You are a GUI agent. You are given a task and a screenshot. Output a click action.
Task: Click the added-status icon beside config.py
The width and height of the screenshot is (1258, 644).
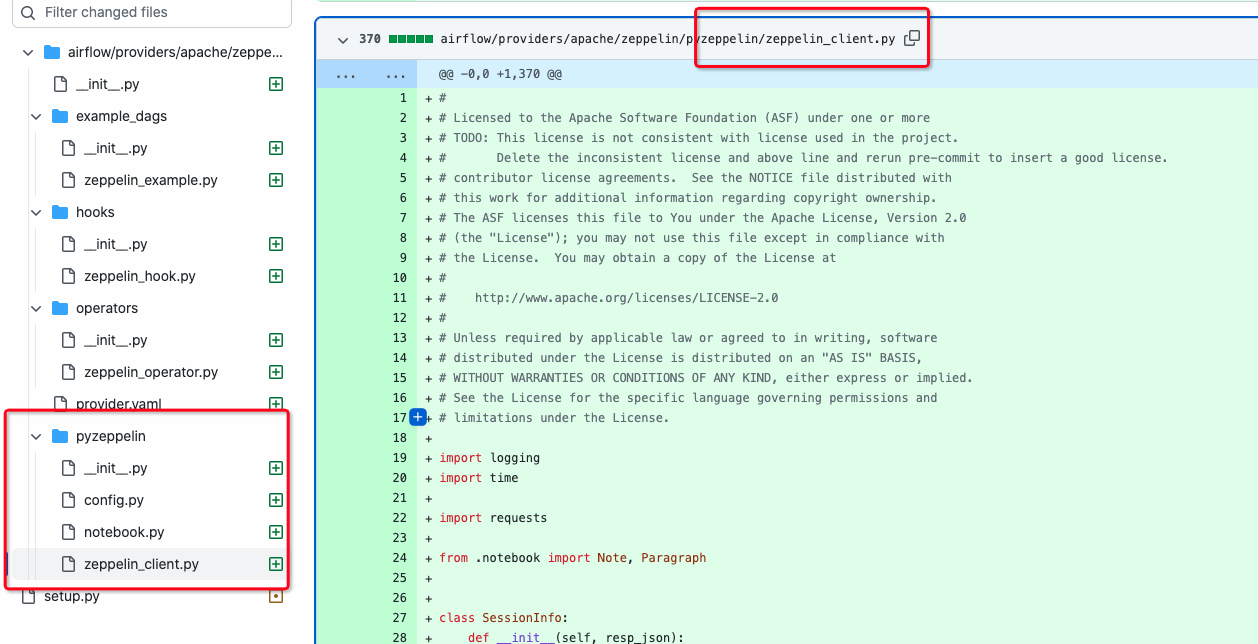[x=276, y=500]
